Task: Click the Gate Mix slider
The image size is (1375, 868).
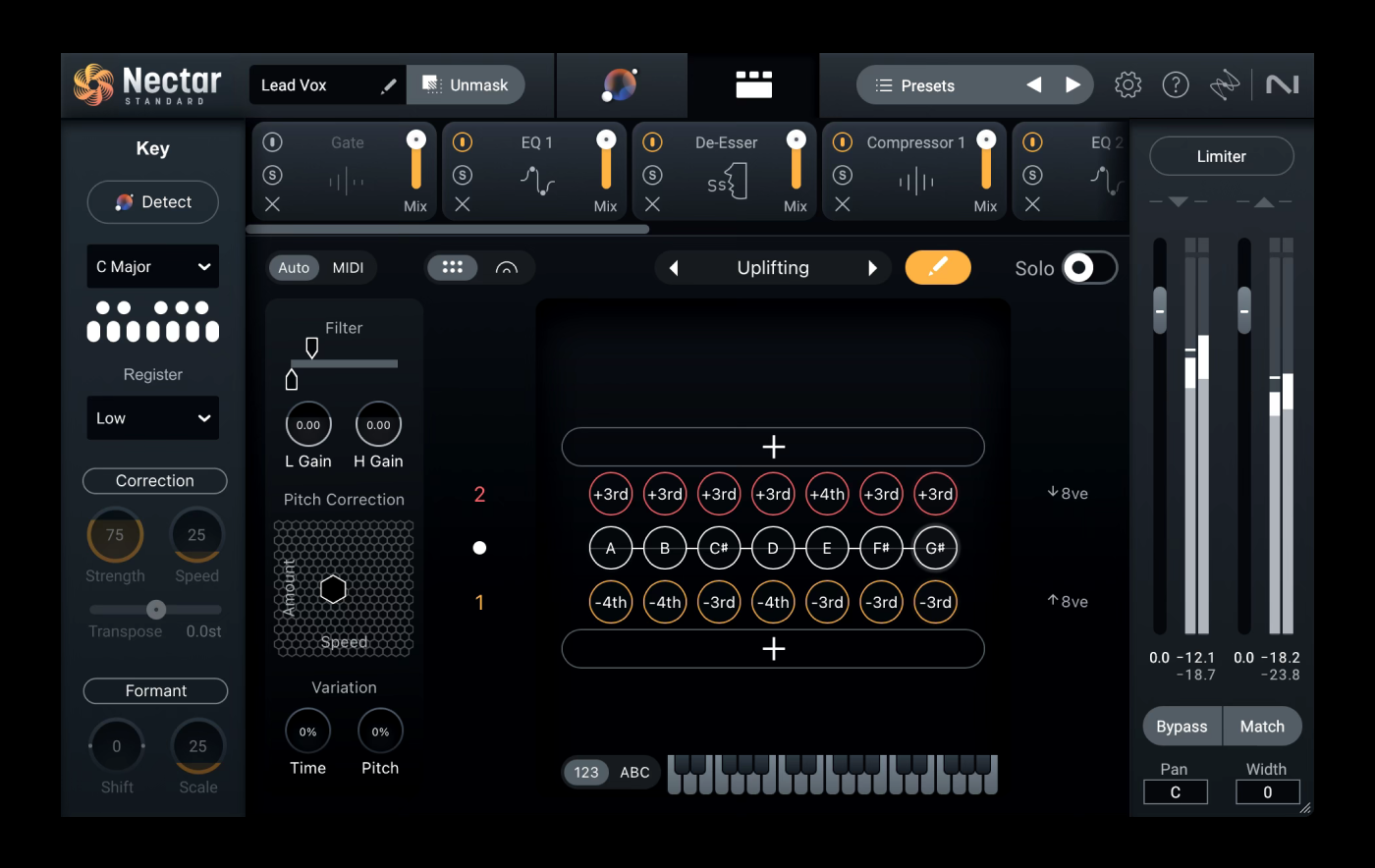Action: coord(416,159)
